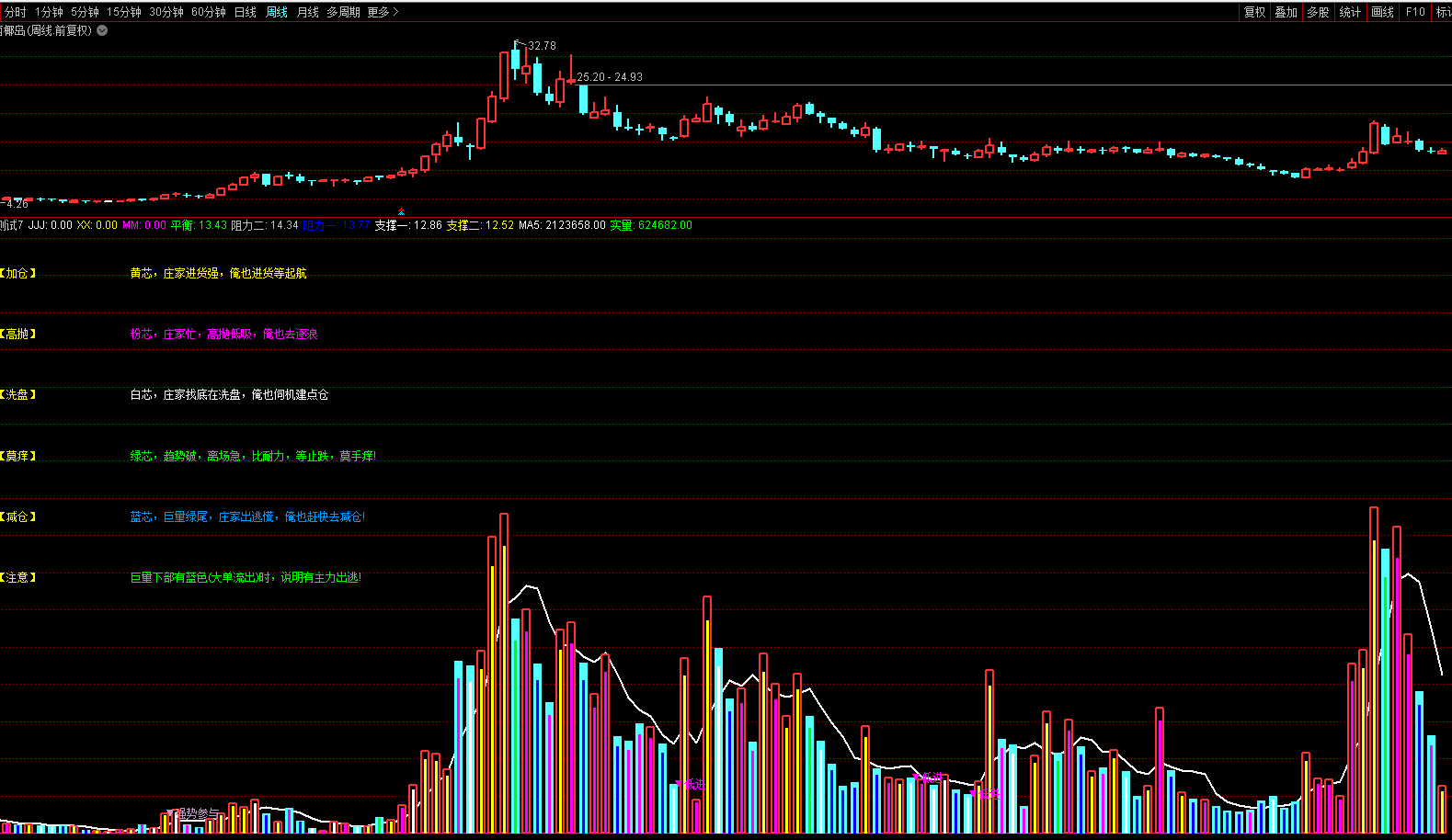Open the stock title dropdown arrow icon
Screen dimensions: 1452x840
tap(102, 30)
